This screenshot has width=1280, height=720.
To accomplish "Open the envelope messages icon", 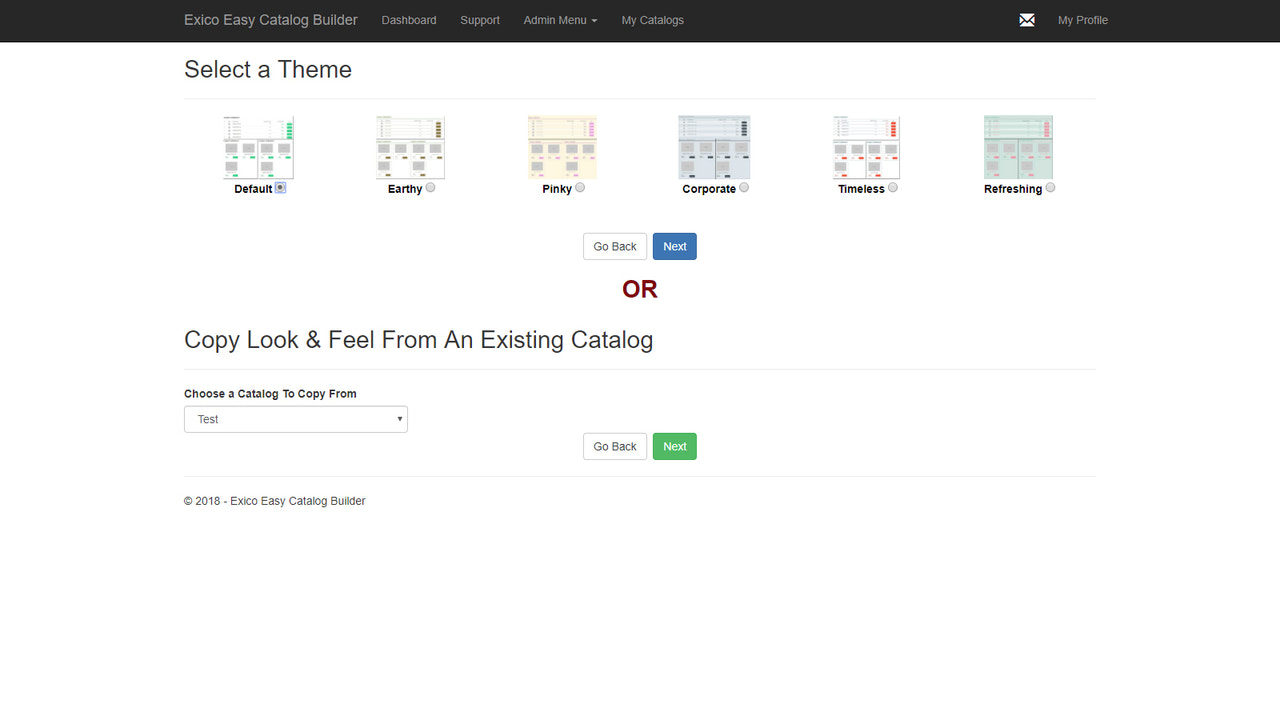I will [x=1026, y=20].
